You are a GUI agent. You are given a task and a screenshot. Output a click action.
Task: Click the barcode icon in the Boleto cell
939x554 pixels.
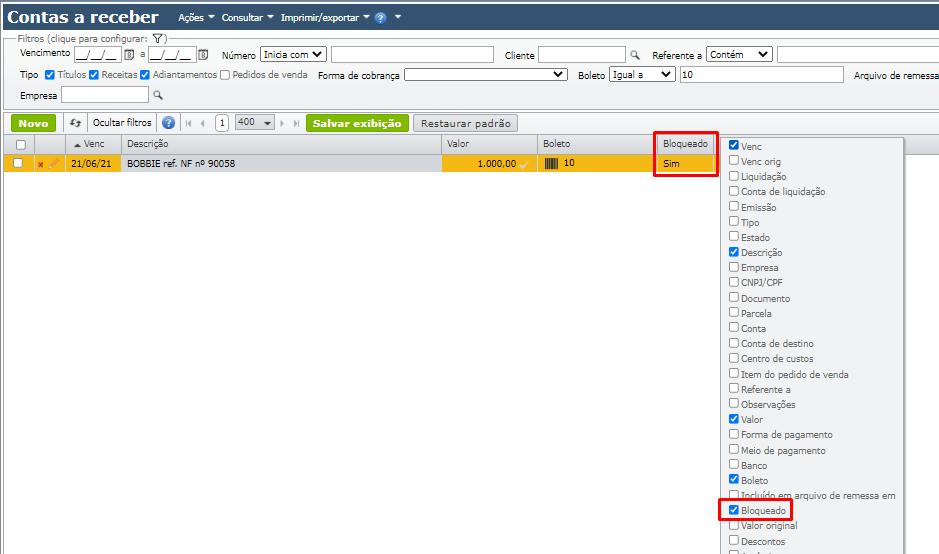[552, 164]
